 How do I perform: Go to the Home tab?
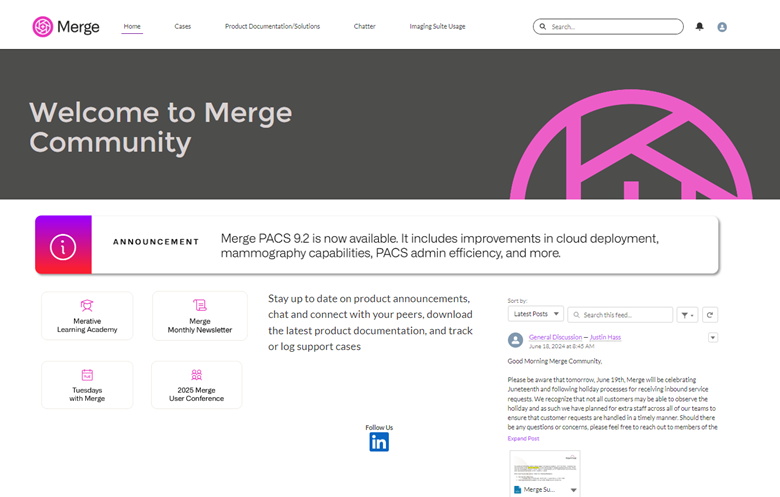[x=132, y=26]
